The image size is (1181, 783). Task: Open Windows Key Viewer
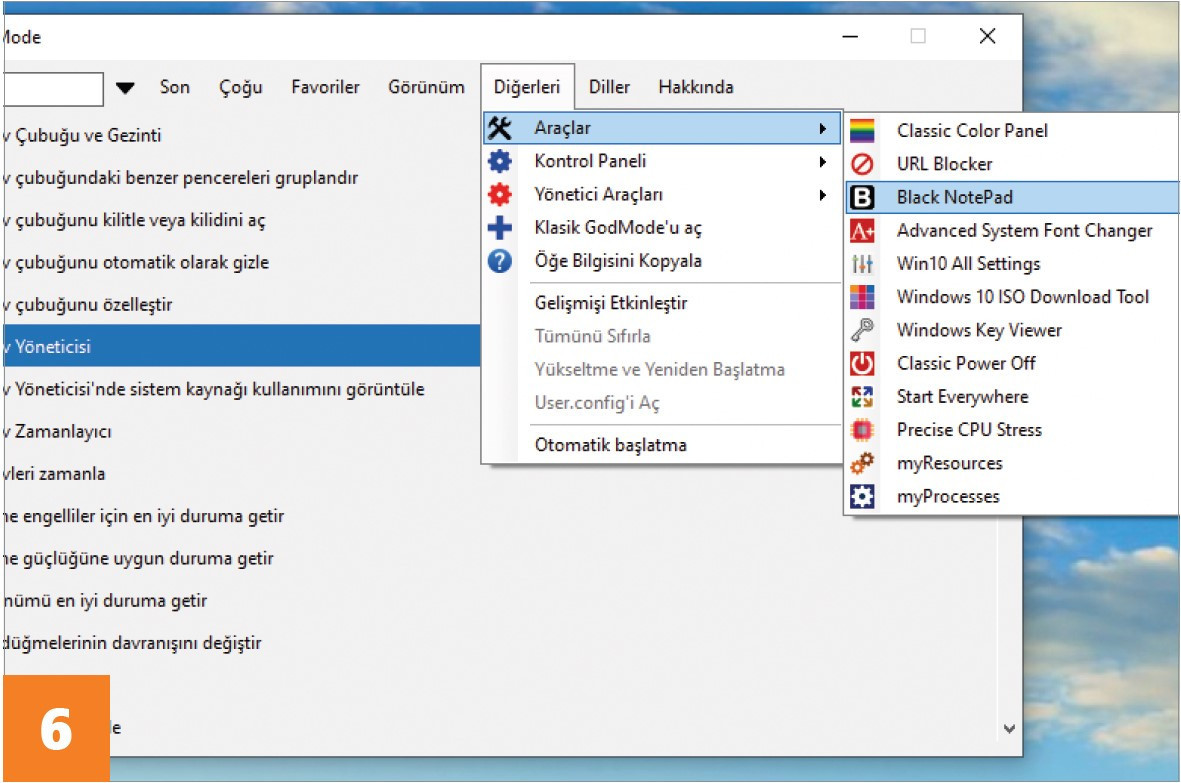[x=1012, y=330]
